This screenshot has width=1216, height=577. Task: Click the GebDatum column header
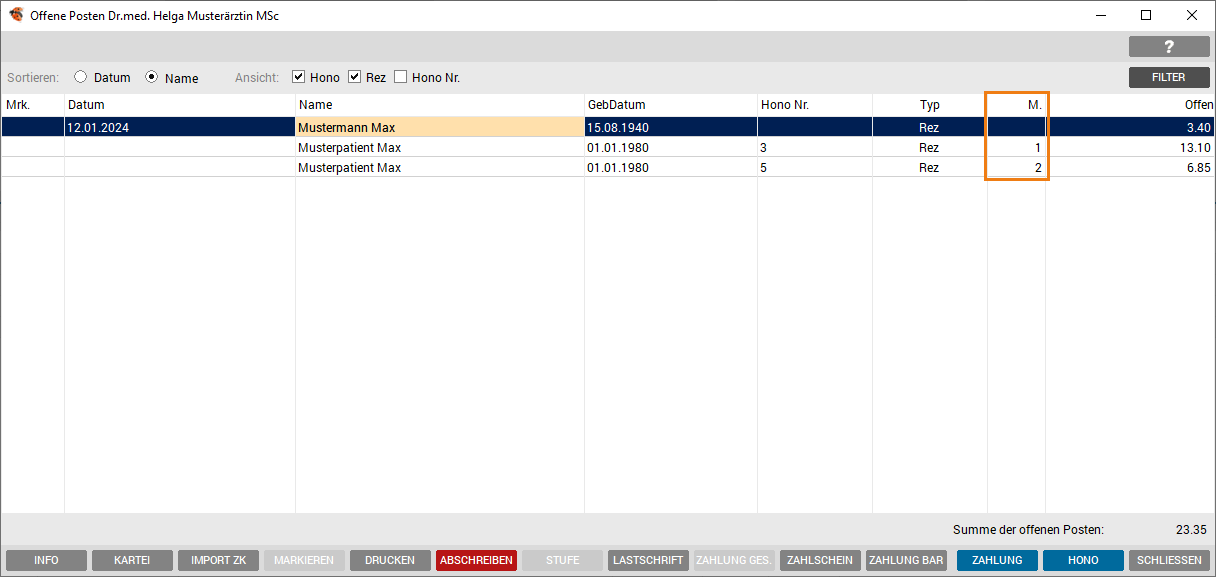[671, 105]
